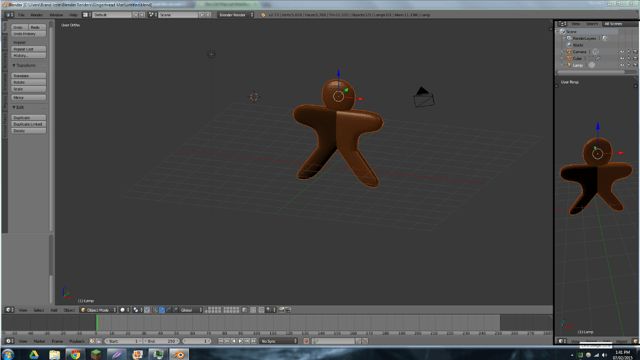
Task: Click the End frame field
Action: point(162,341)
